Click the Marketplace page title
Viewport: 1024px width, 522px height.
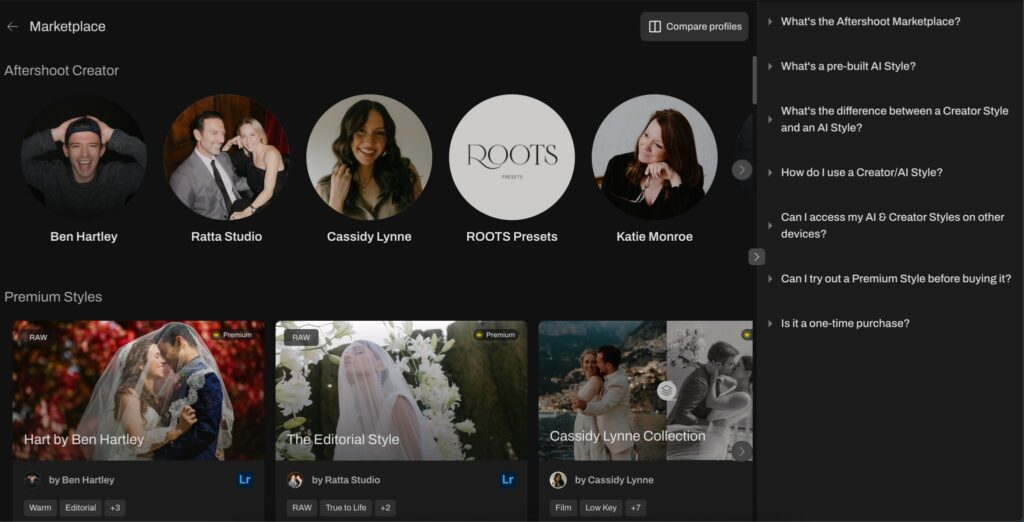pyautogui.click(x=67, y=27)
